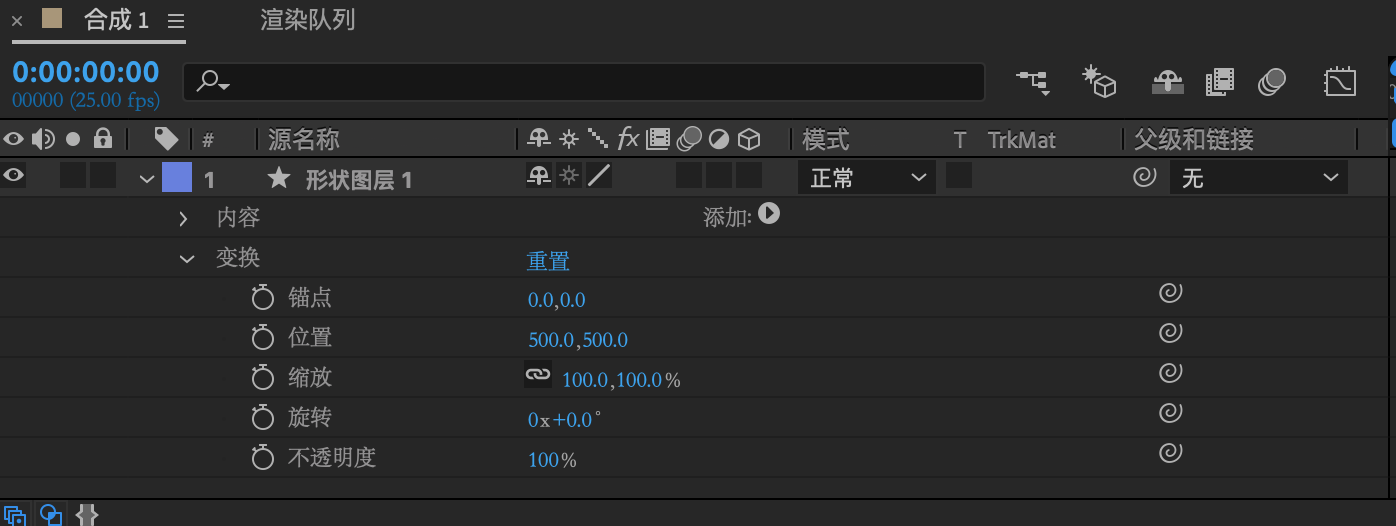Open the composition mini-flowchart icon
The height and width of the screenshot is (526, 1396).
point(1032,82)
